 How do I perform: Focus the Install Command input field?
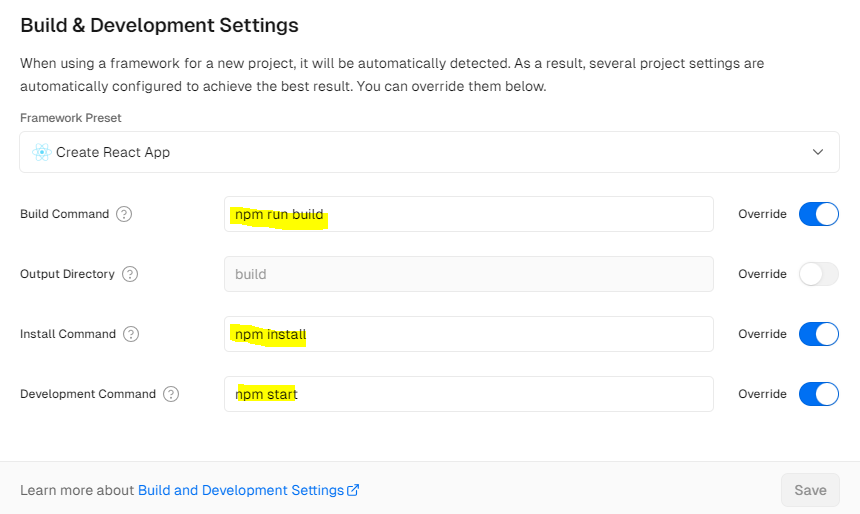click(468, 334)
